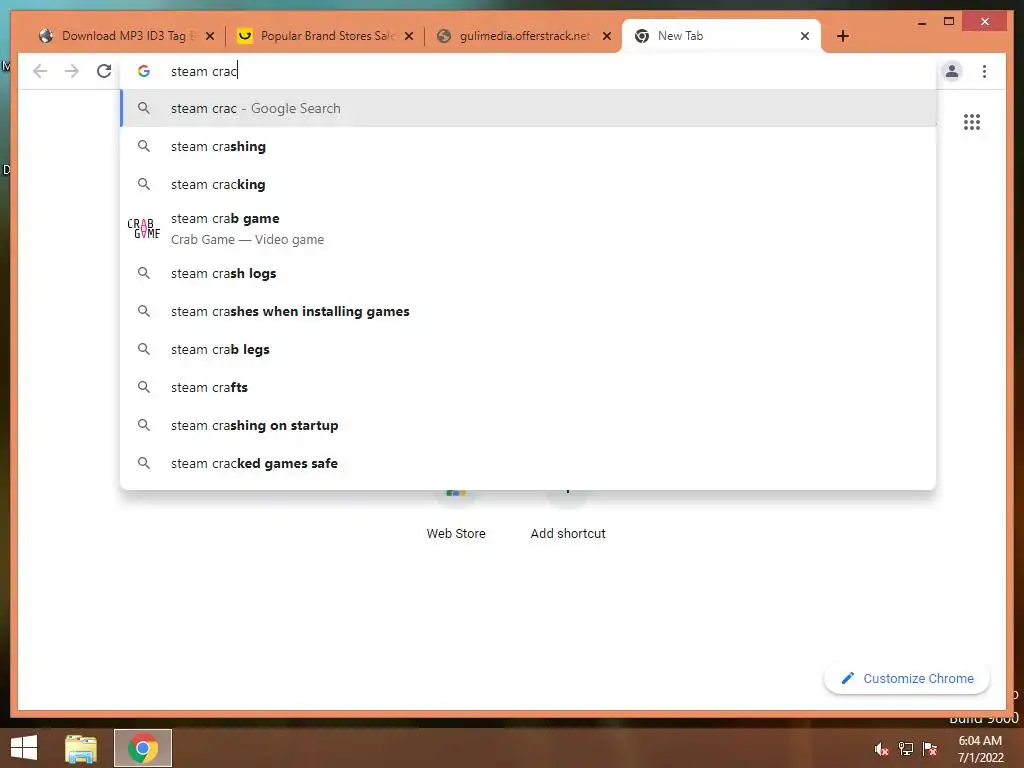Pick 'steam crafts' suggestion
Screen dimensions: 1024x768
528,387
